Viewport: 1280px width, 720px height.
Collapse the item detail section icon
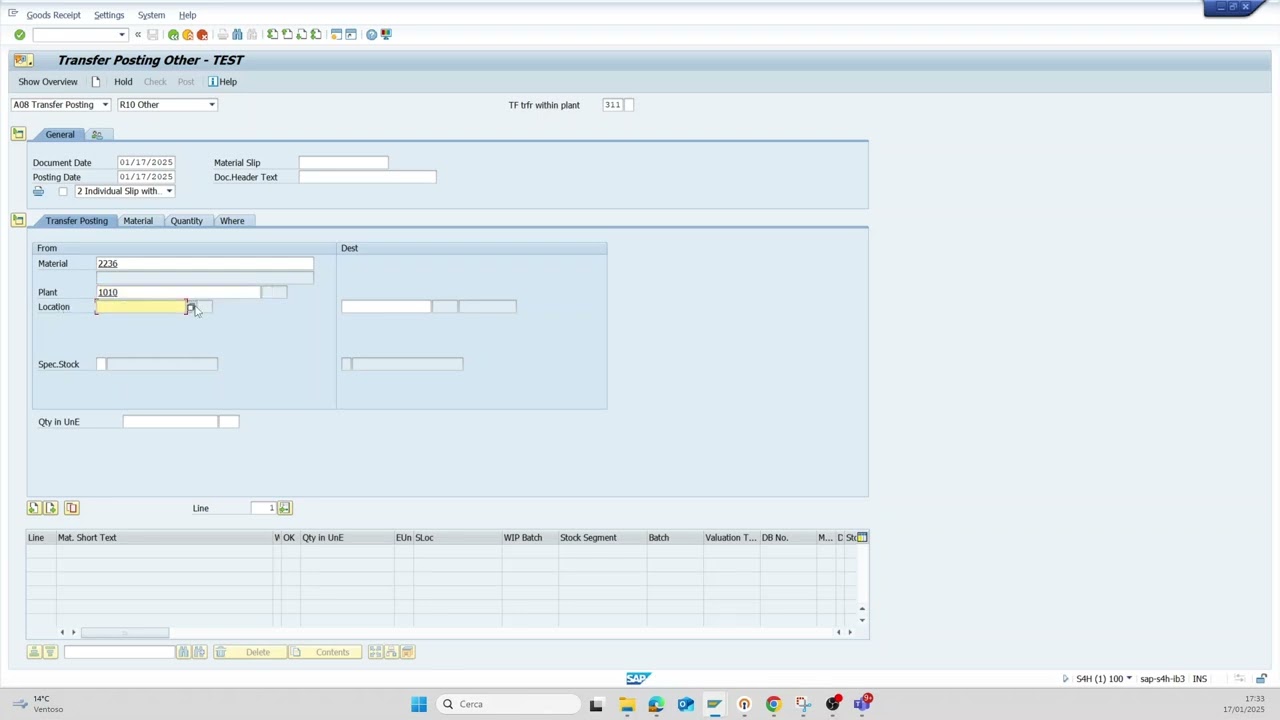pyautogui.click(x=18, y=220)
